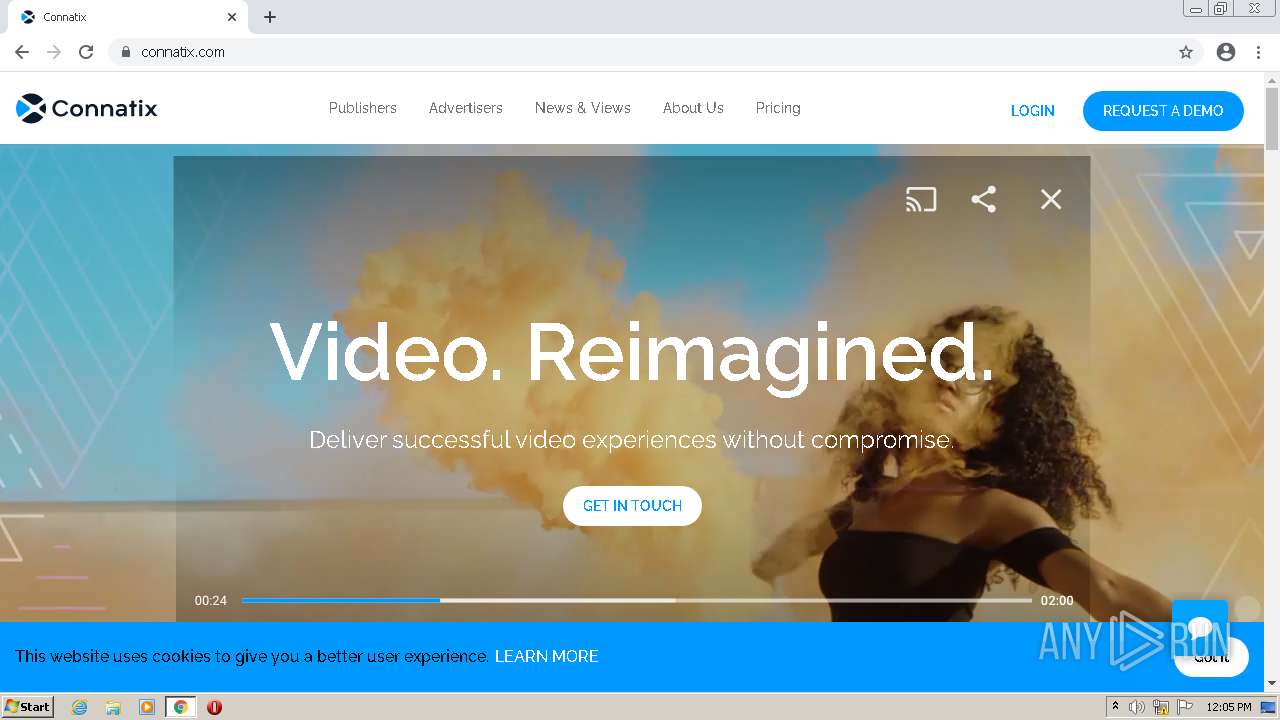Show hidden system tray icons

pos(1116,707)
